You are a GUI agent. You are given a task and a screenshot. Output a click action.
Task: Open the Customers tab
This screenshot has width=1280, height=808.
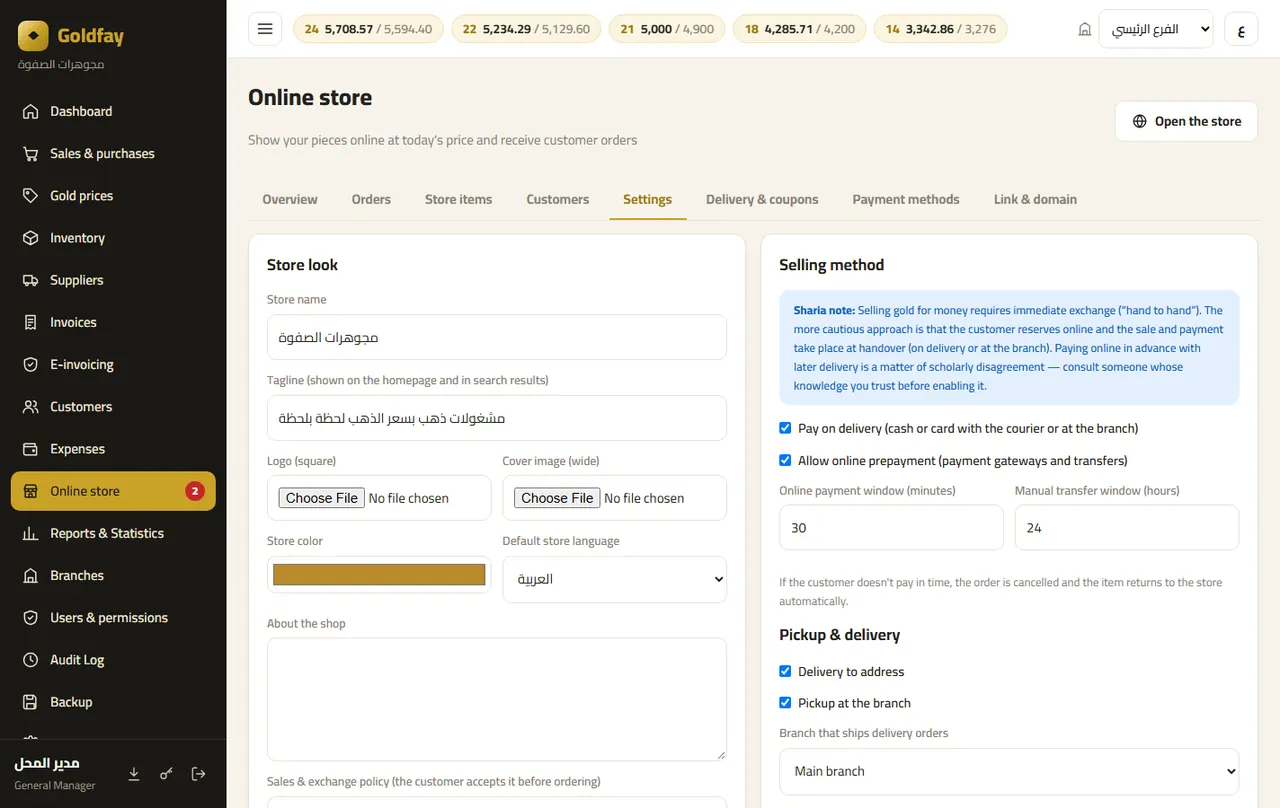[x=558, y=199]
